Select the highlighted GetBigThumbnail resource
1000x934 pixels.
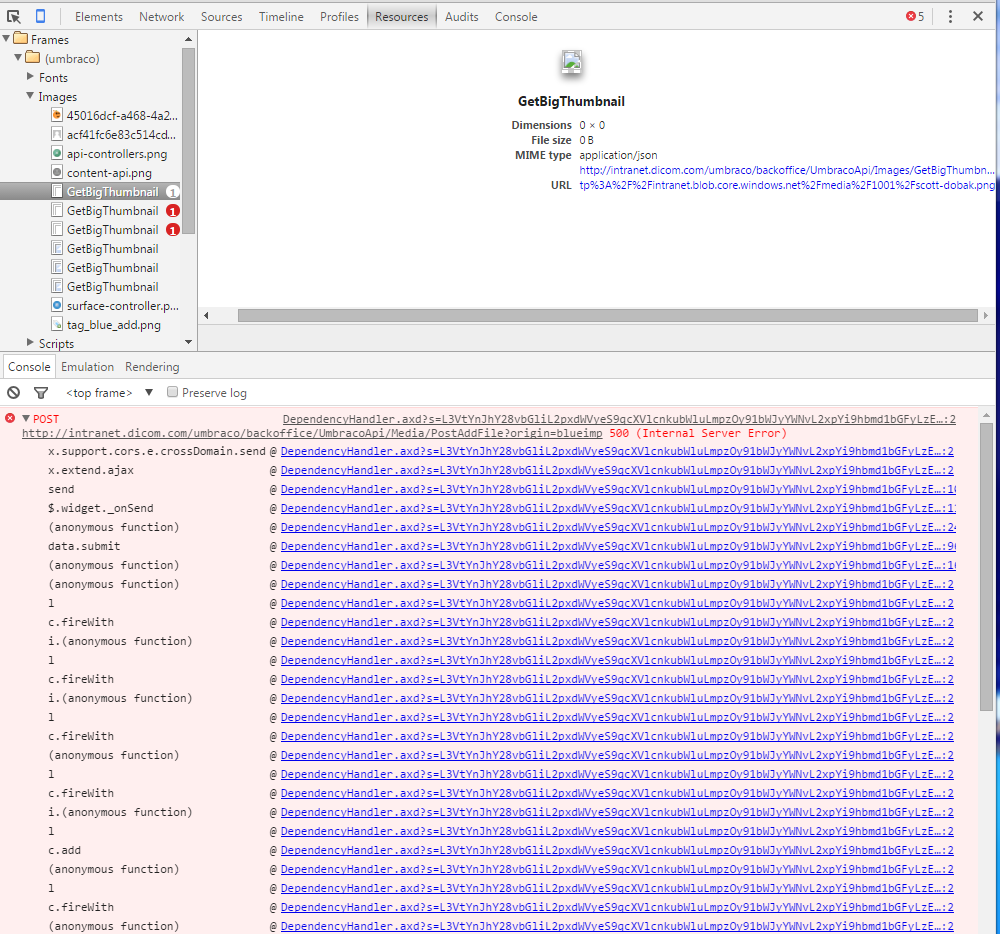(x=91, y=191)
